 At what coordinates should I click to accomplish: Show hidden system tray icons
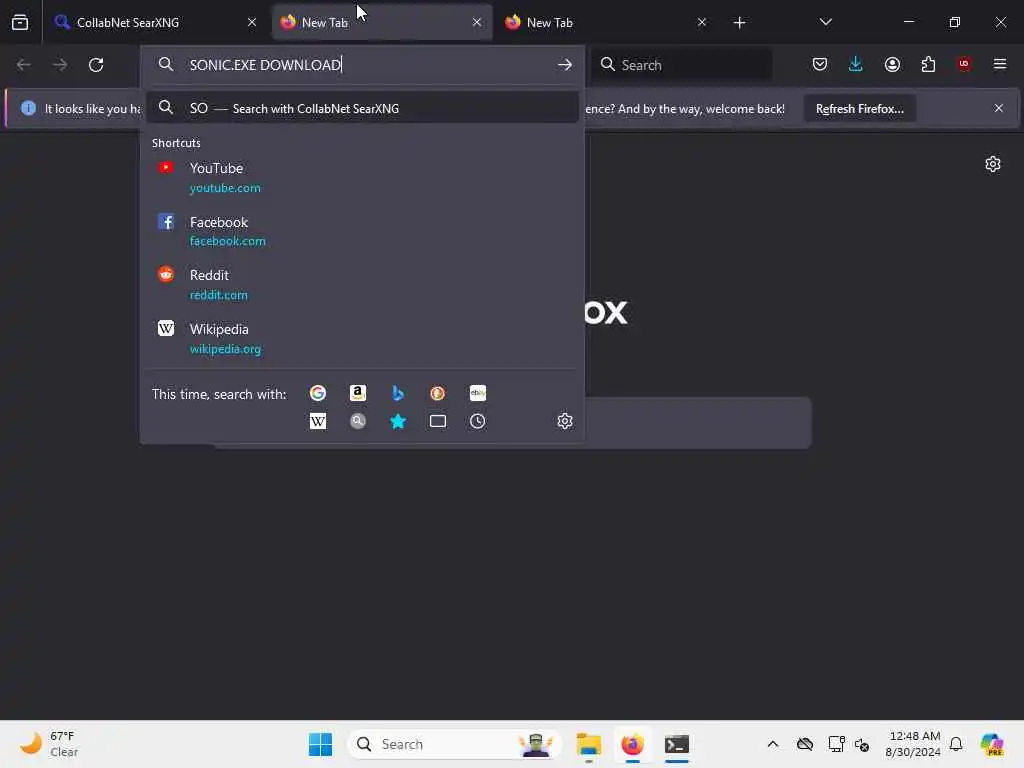[x=773, y=744]
